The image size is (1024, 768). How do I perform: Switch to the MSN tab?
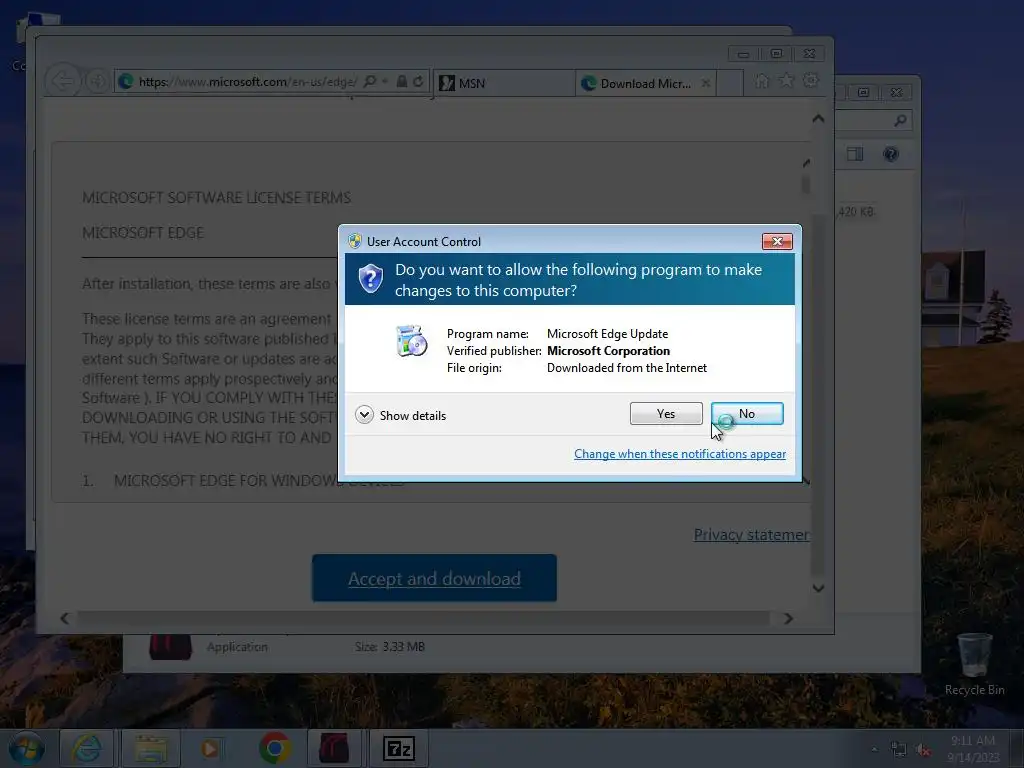click(x=504, y=83)
